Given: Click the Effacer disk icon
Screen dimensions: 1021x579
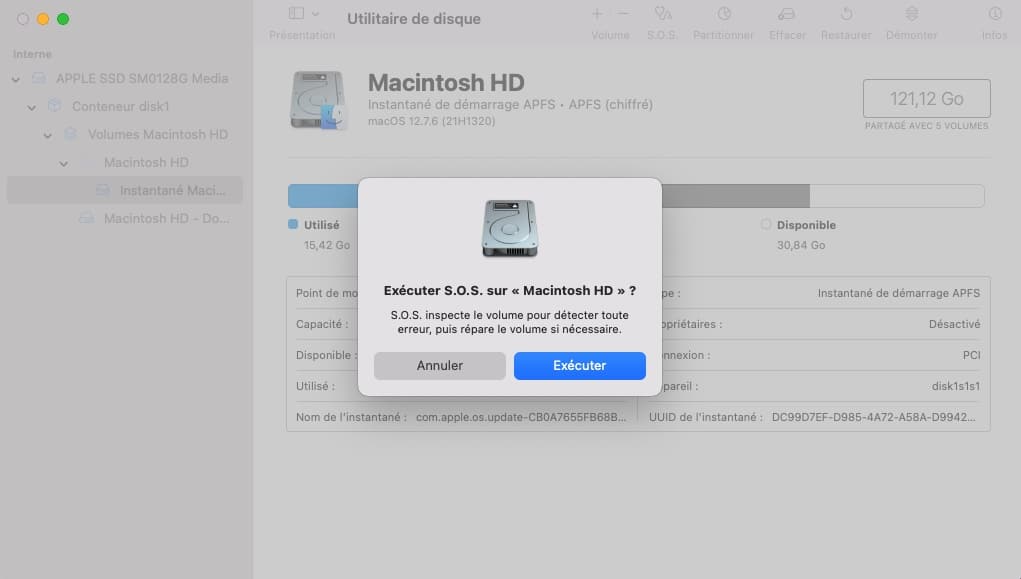Looking at the screenshot, I should point(787,14).
